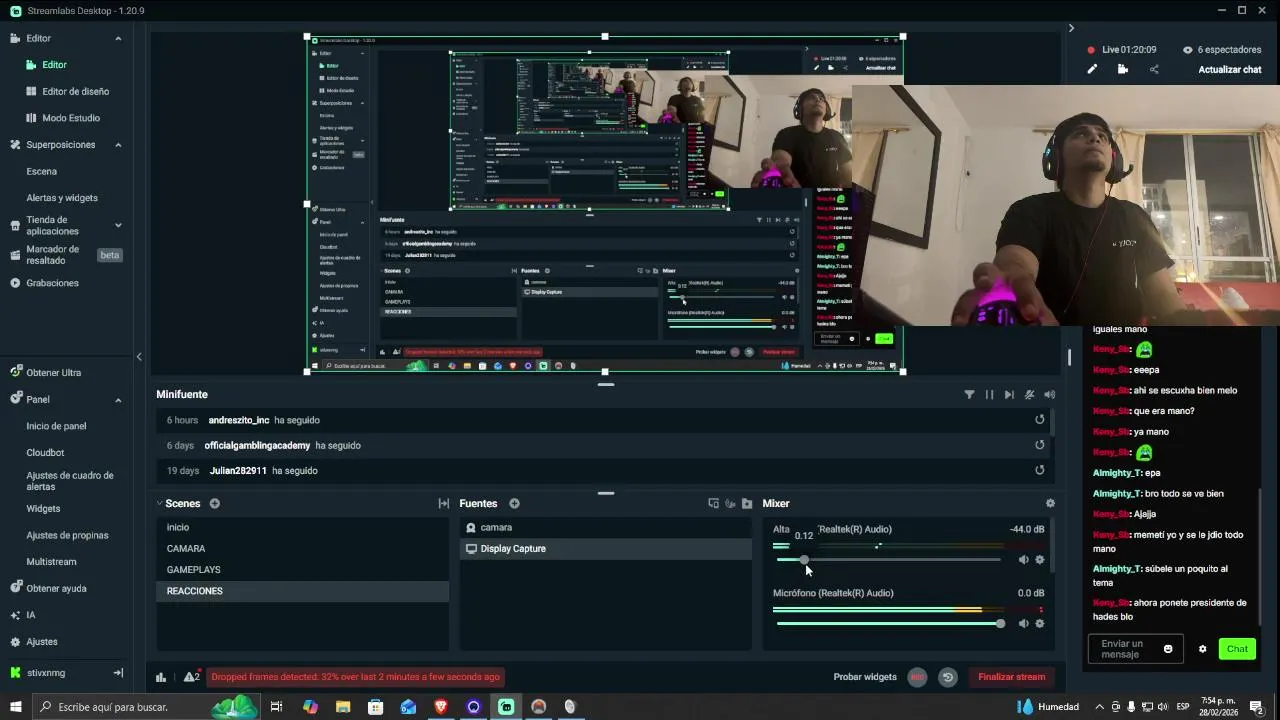Mute Micrófono Realtek audio speaker

tap(1023, 624)
